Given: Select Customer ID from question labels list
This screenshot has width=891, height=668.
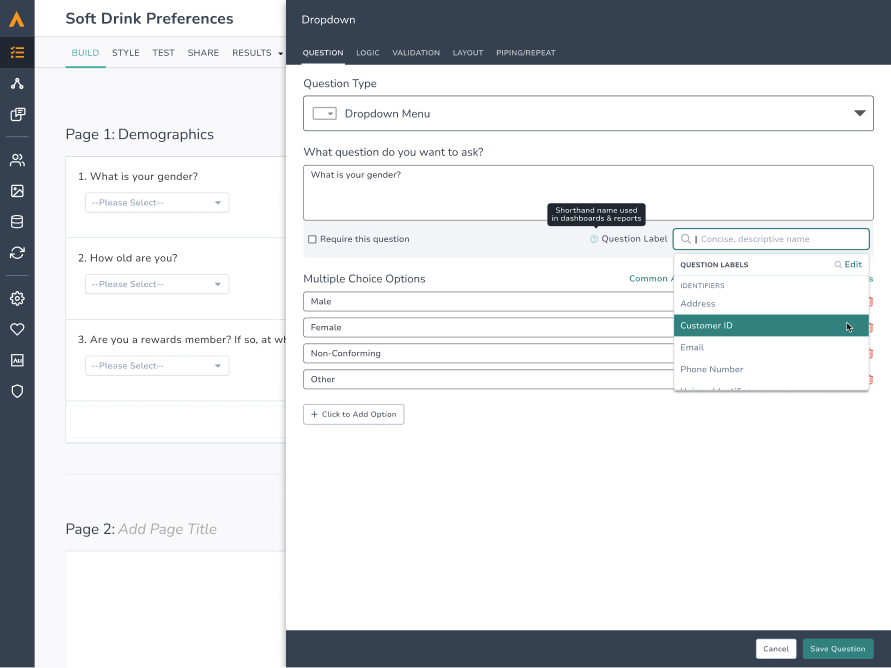Looking at the screenshot, I should (x=771, y=325).
